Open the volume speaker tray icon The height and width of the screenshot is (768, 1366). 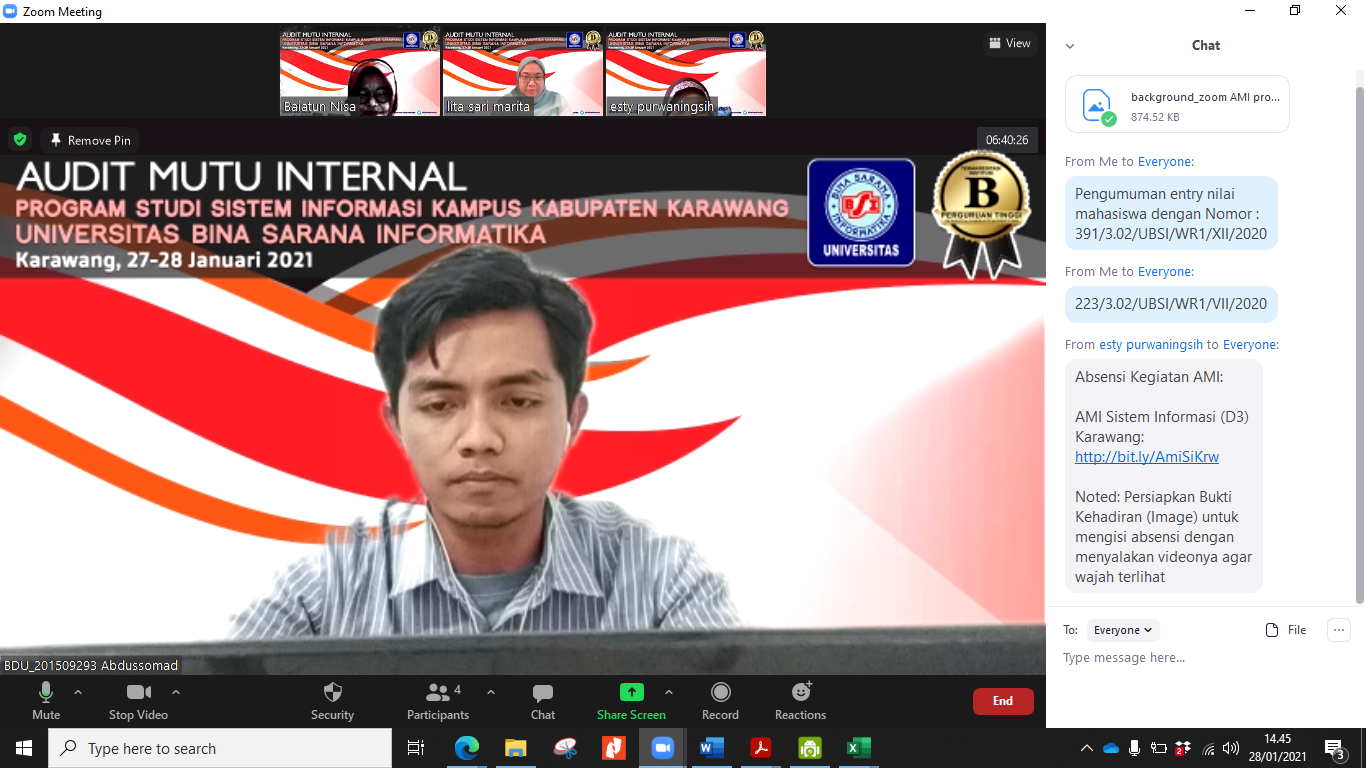click(x=1231, y=748)
